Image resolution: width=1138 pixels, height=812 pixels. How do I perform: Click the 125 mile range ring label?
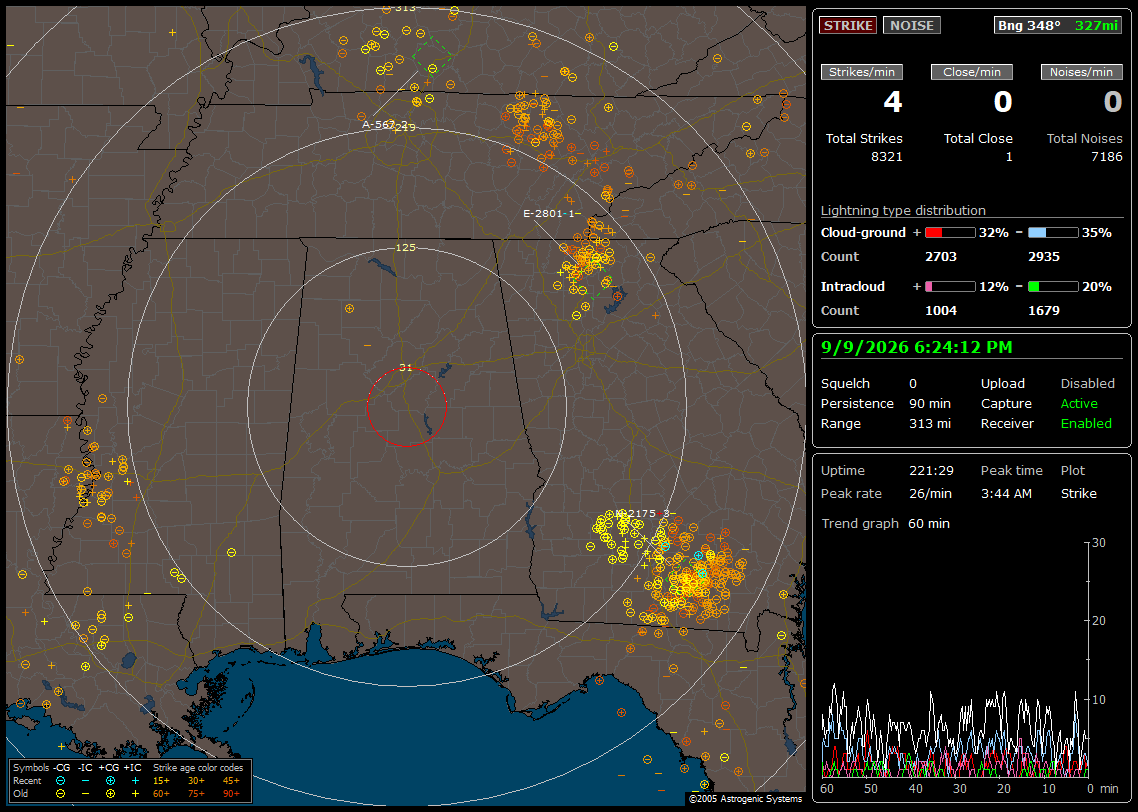click(406, 247)
